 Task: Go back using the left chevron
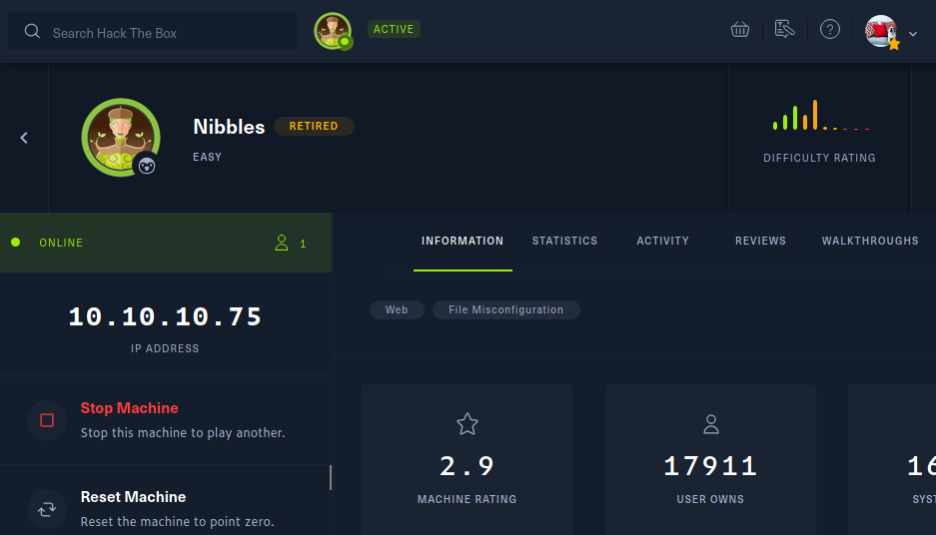(24, 138)
